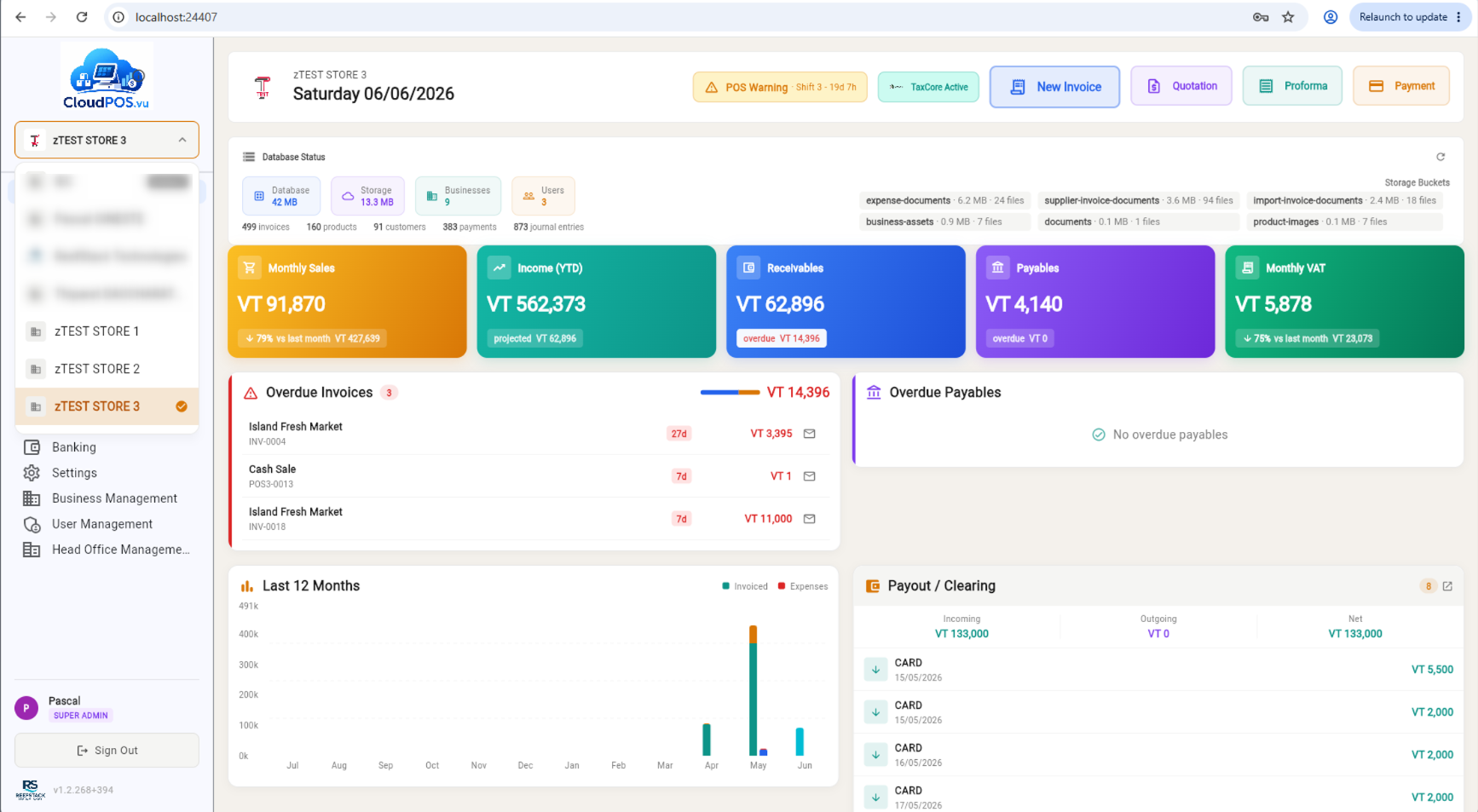The image size is (1478, 812).
Task: Click the Overdue Invoices progress bar
Action: coord(730,393)
